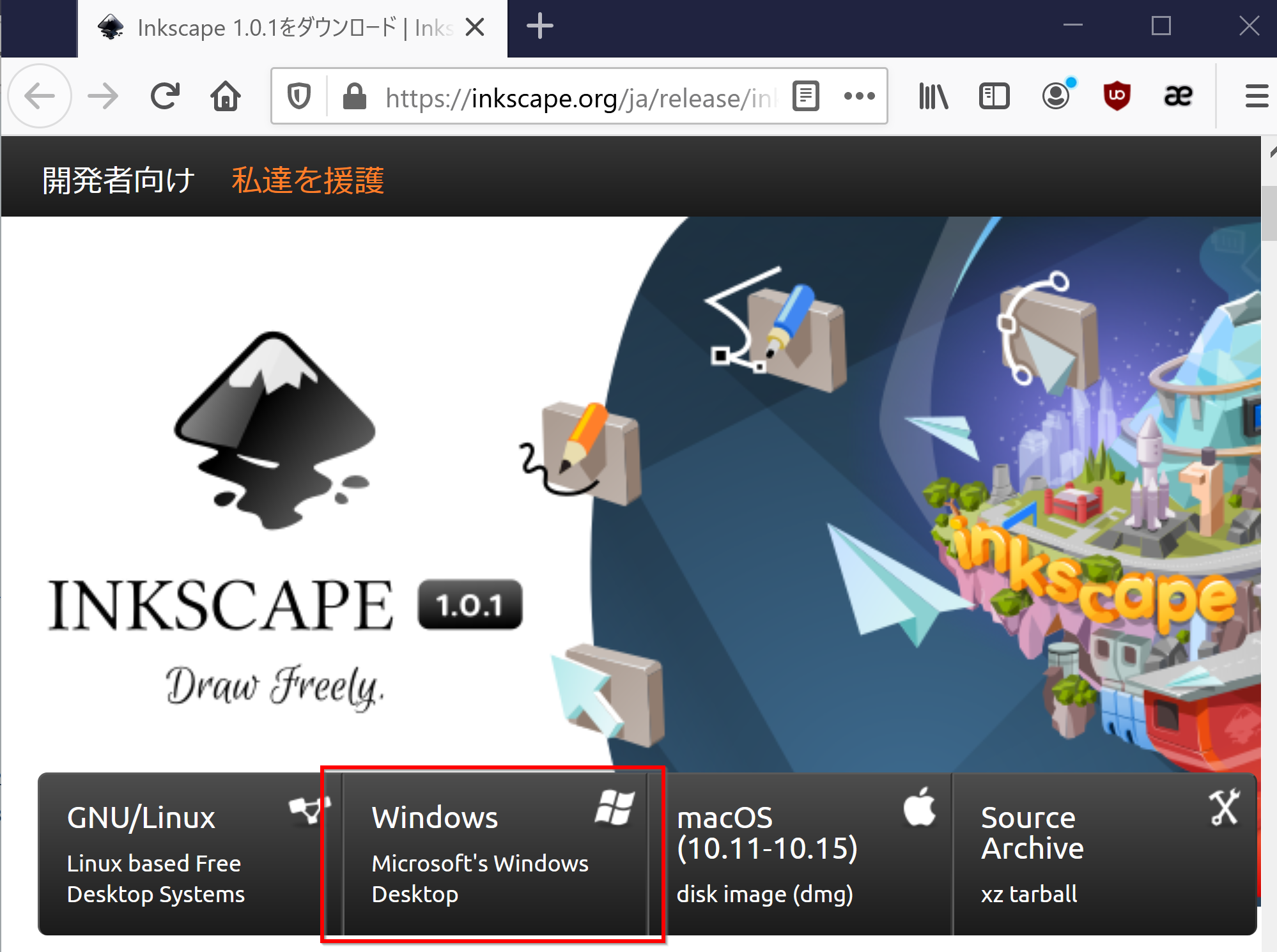Choose the GNU/Linux download option
Viewport: 1277px width, 952px height.
(190, 854)
